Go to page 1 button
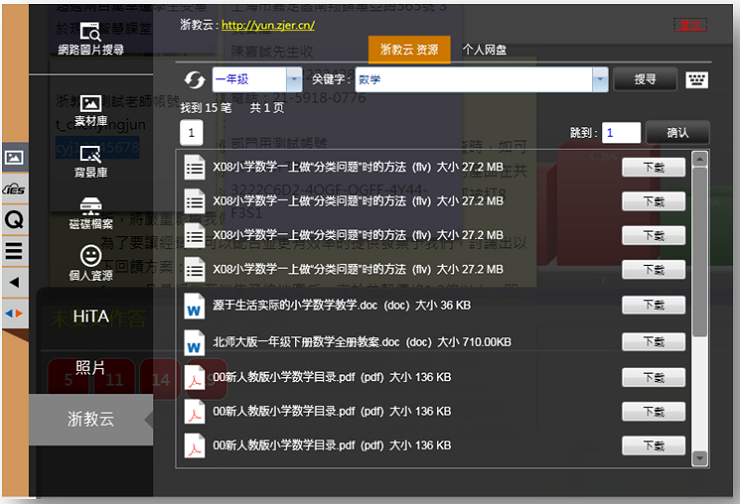 (x=191, y=133)
